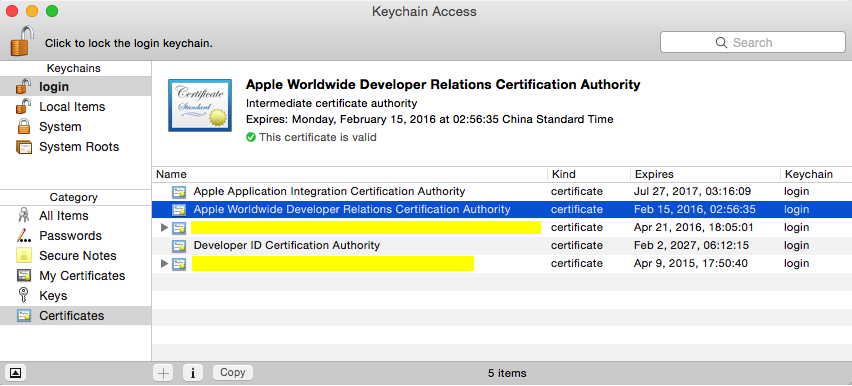Select the Local Items keychain

[76, 107]
